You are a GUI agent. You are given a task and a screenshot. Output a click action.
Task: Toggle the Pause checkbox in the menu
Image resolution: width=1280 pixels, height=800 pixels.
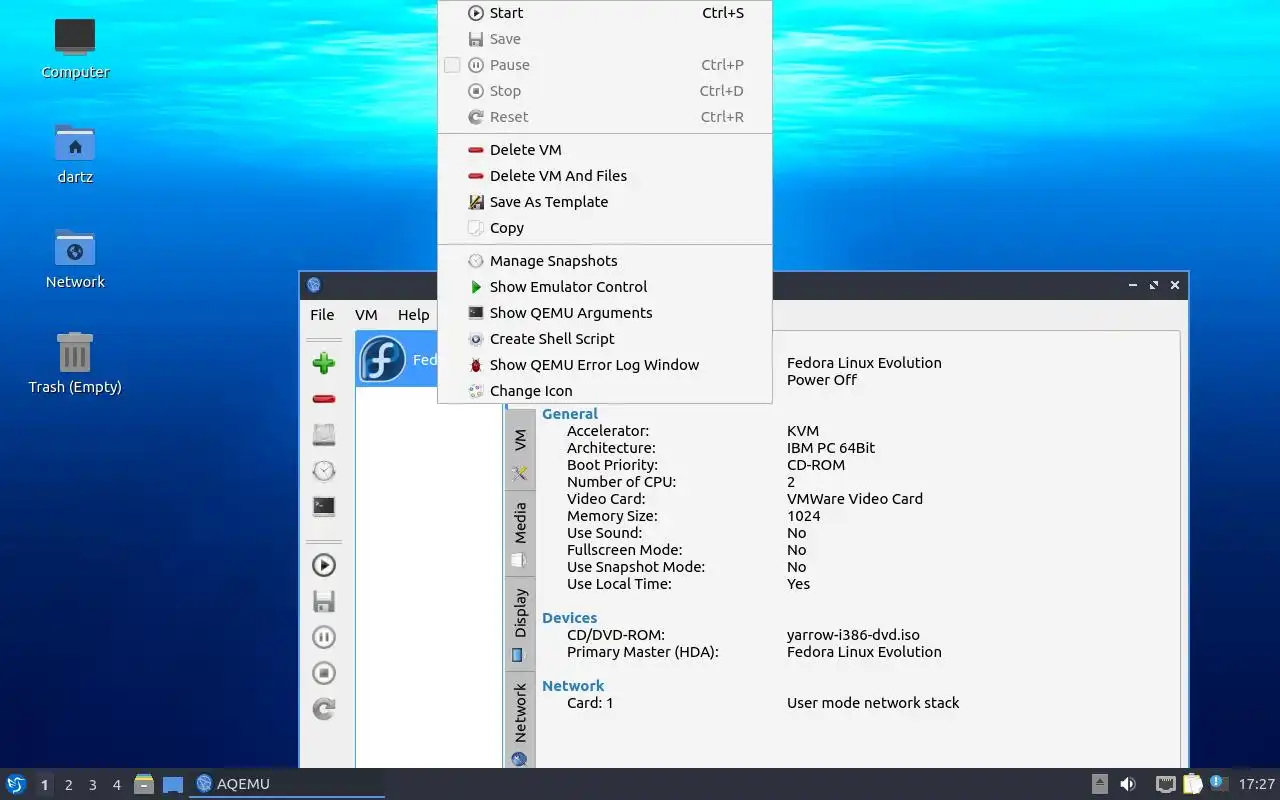pos(452,65)
